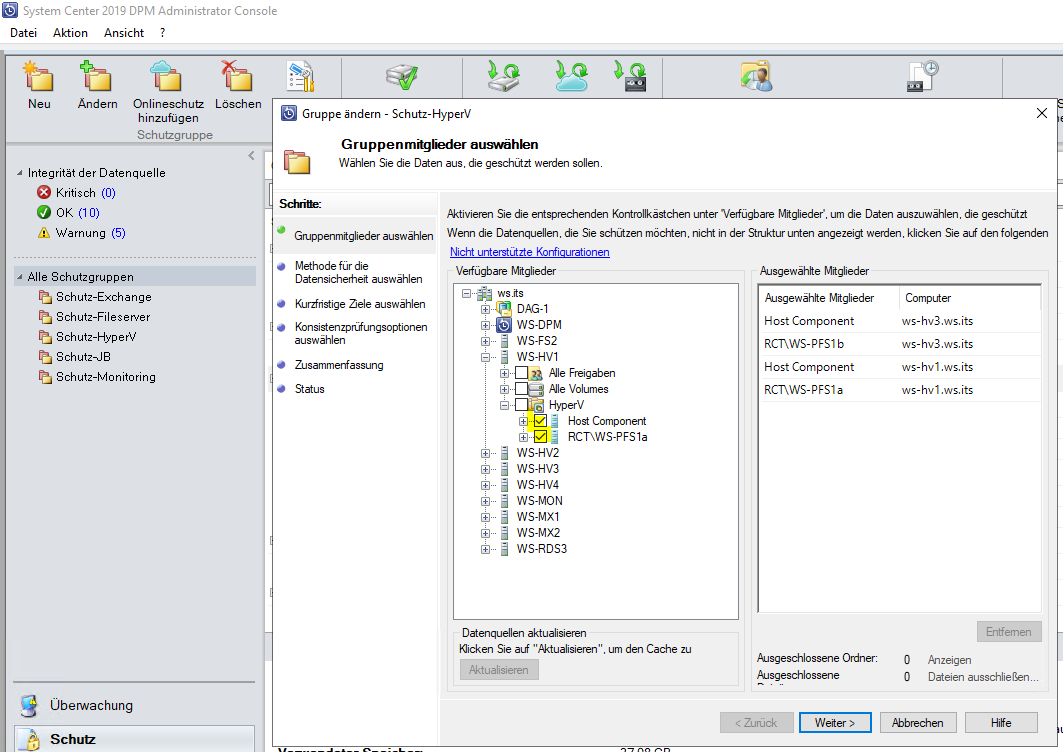Screen dimensions: 1063x752
Task: Collapse the Alle Schutzgruppen section
Action: (20, 277)
